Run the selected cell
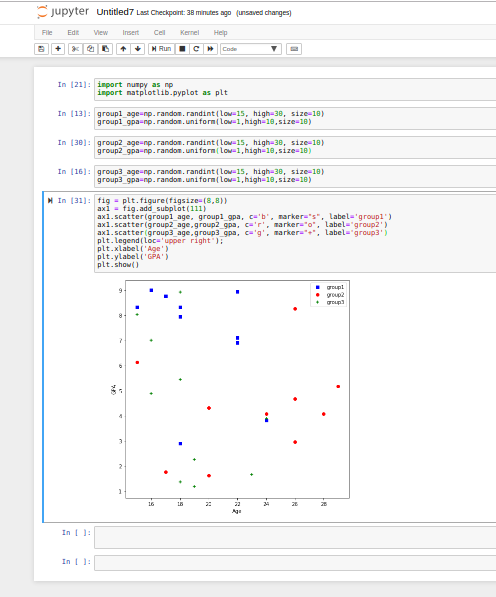The image size is (496, 597). click(161, 49)
